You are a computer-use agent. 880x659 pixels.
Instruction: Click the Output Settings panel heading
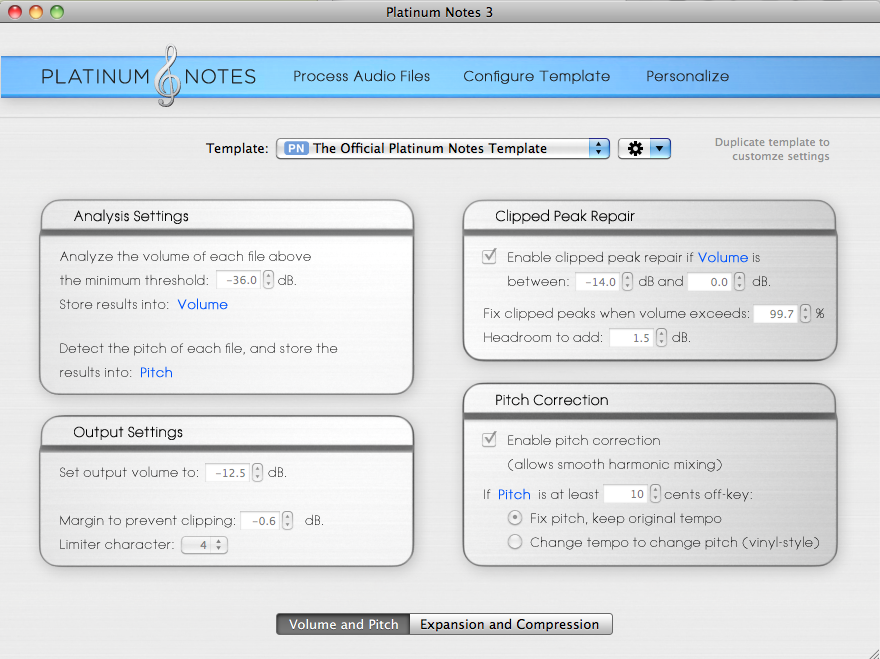(x=128, y=432)
